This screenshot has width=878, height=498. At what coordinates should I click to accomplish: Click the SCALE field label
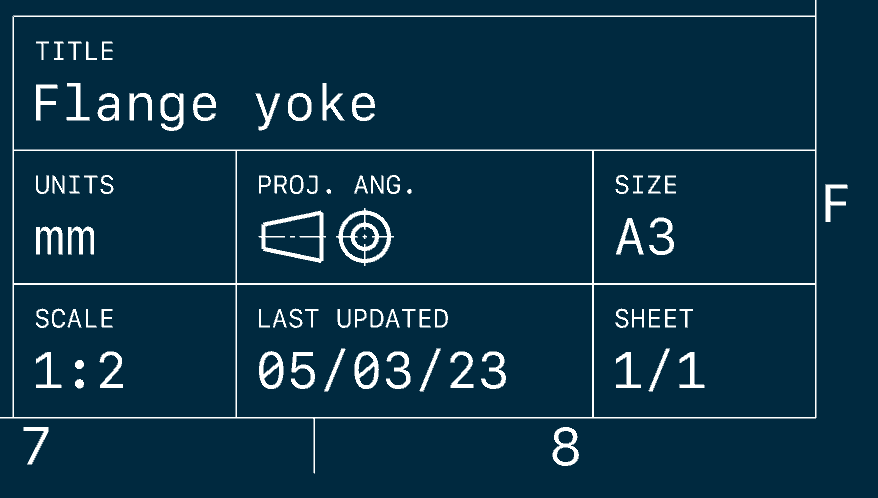pyautogui.click(x=75, y=319)
